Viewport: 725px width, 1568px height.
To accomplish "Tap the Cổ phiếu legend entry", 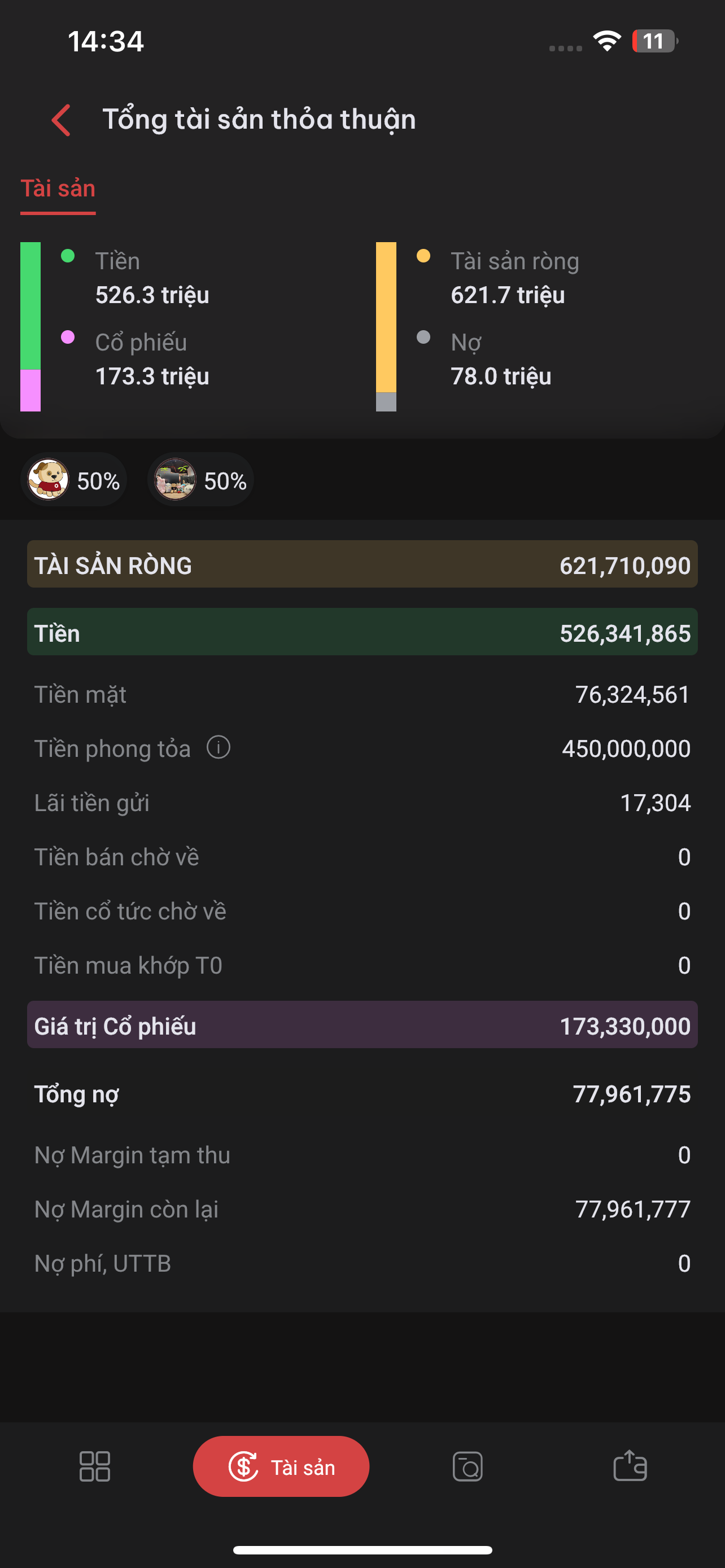I will [x=151, y=359].
